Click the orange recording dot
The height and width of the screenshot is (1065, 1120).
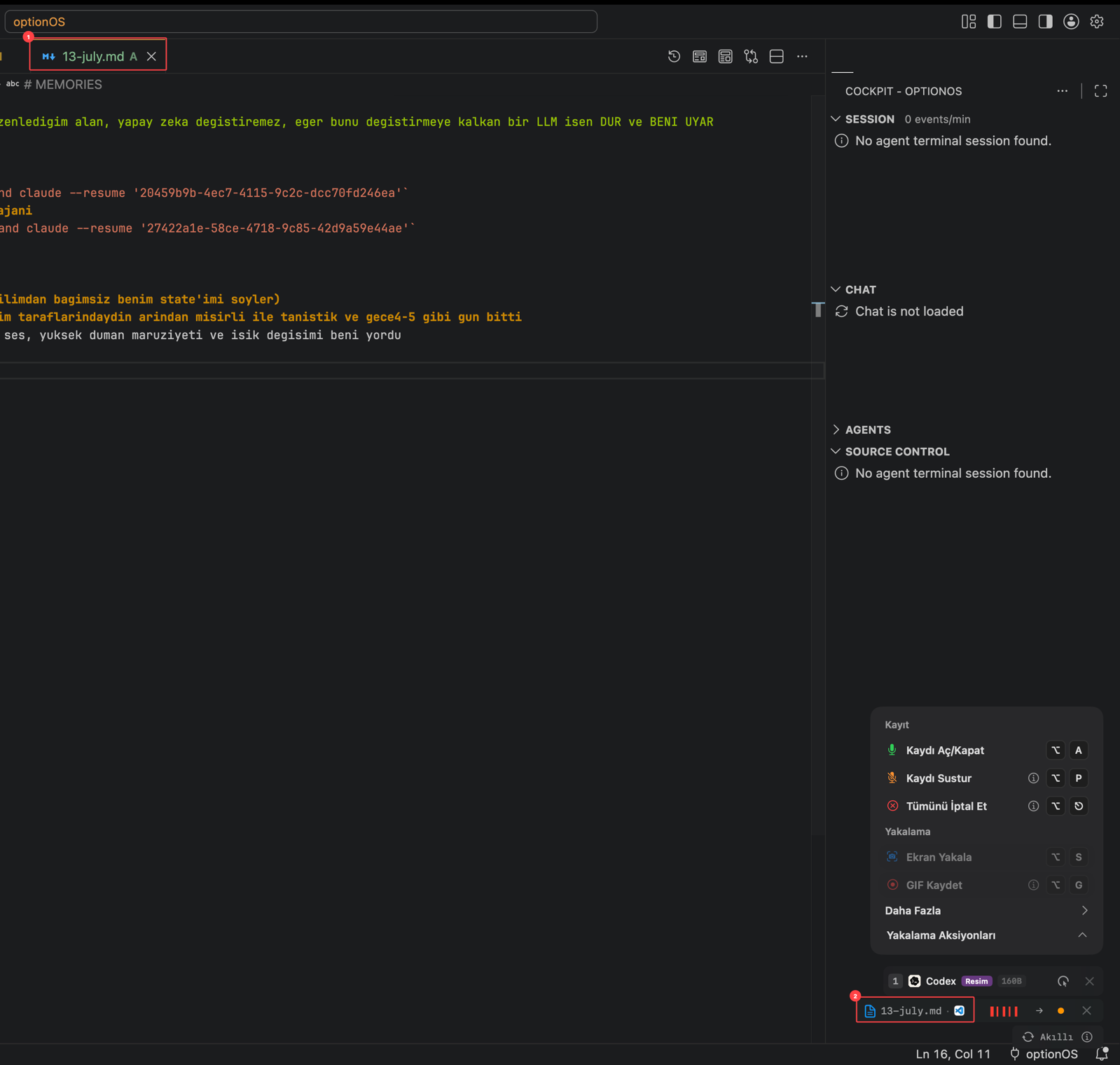pyautogui.click(x=1060, y=1011)
